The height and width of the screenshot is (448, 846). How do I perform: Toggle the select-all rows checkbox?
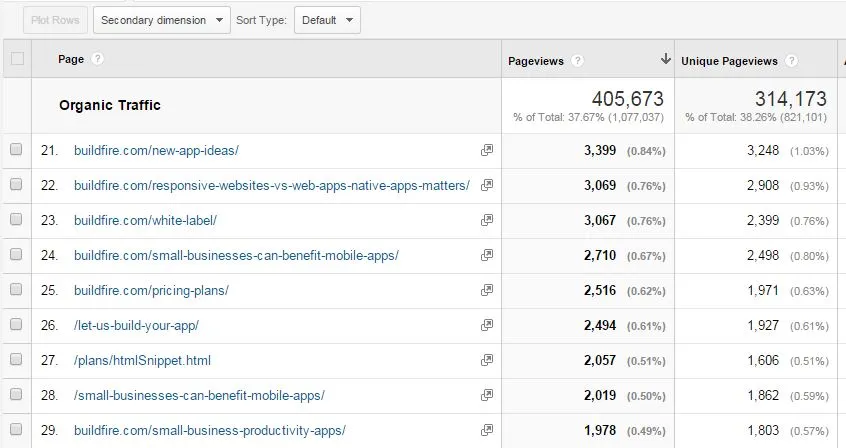pos(17,58)
